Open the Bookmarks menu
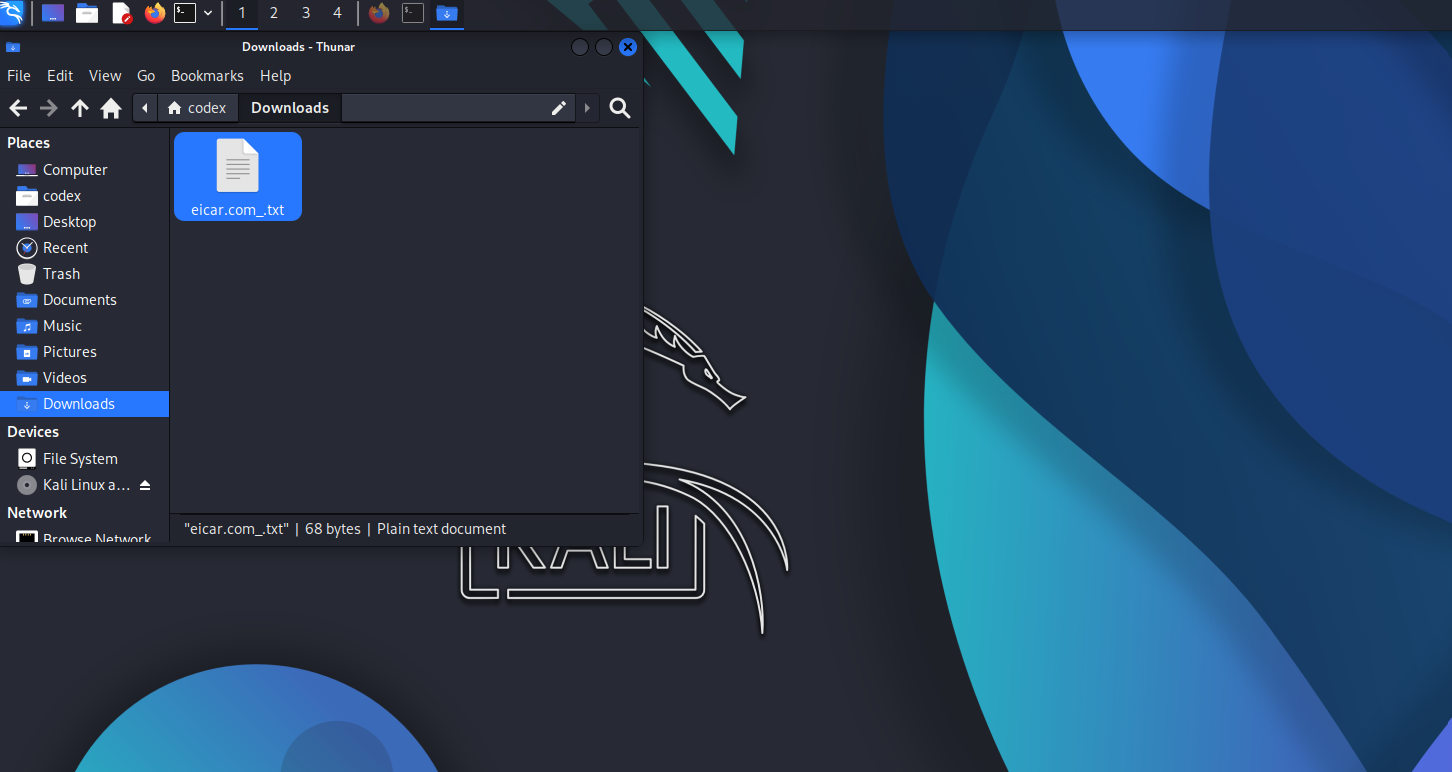Viewport: 1452px width, 772px height. pyautogui.click(x=207, y=76)
